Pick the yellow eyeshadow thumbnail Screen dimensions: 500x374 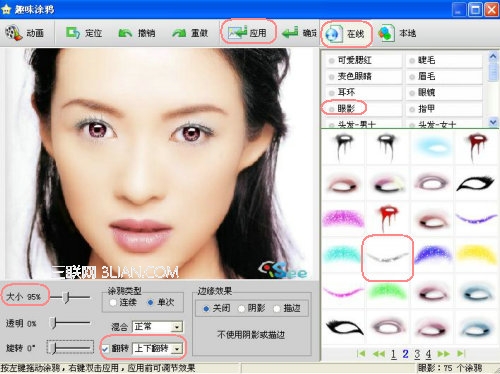[x=476, y=255]
